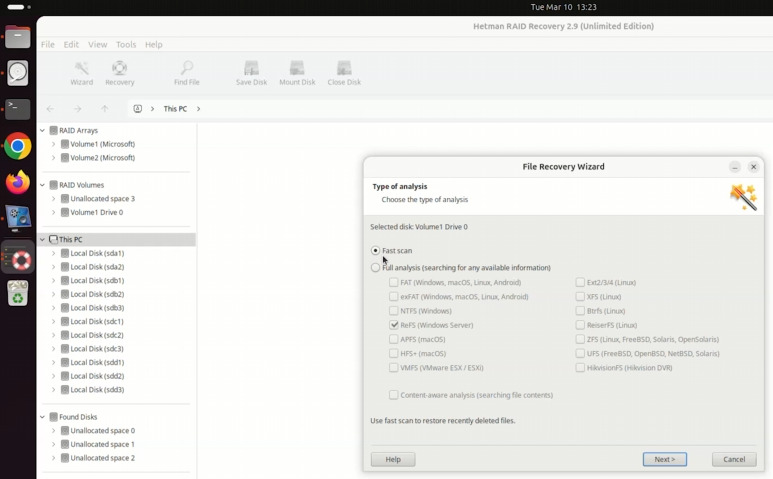Collapse the RAID Volumes tree group

click(42, 185)
